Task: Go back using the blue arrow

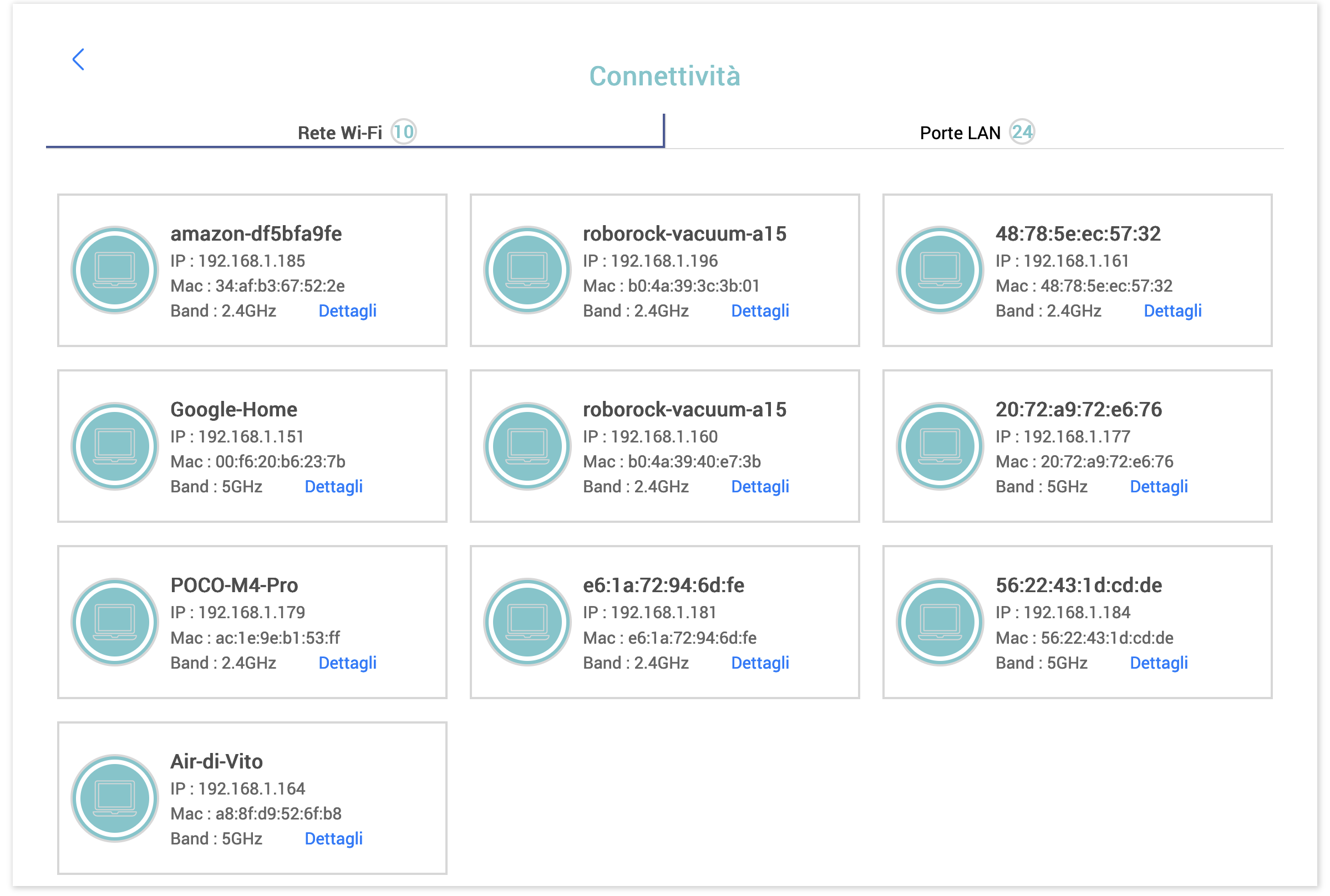Action: click(x=78, y=59)
